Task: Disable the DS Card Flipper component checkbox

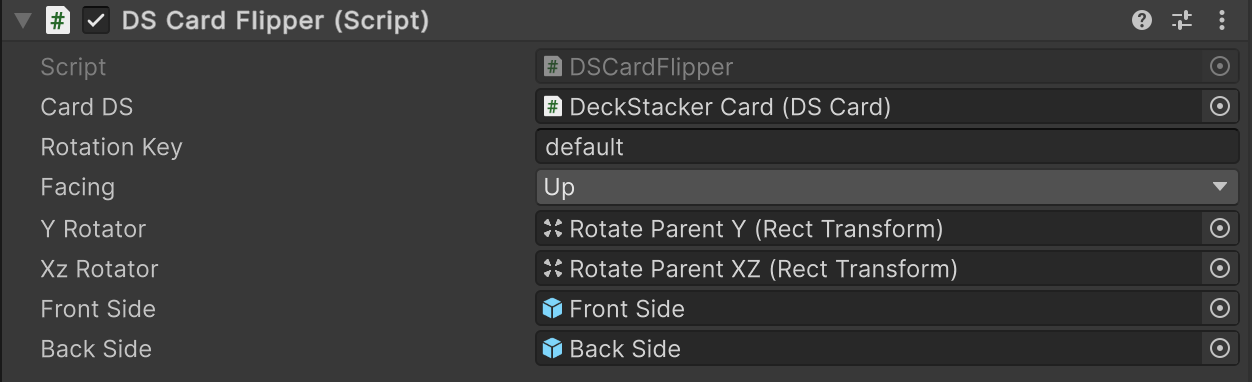Action: click(x=96, y=20)
